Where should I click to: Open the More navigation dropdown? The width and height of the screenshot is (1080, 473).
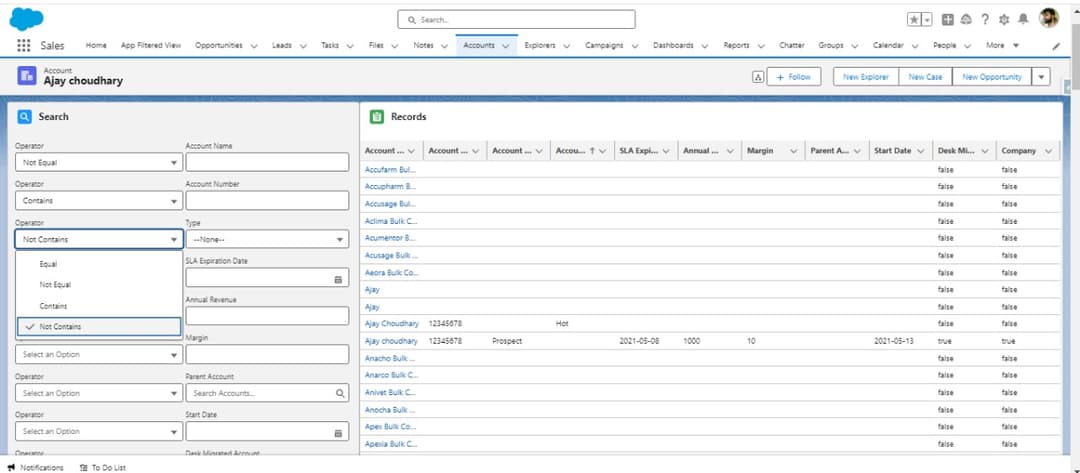coord(1002,45)
